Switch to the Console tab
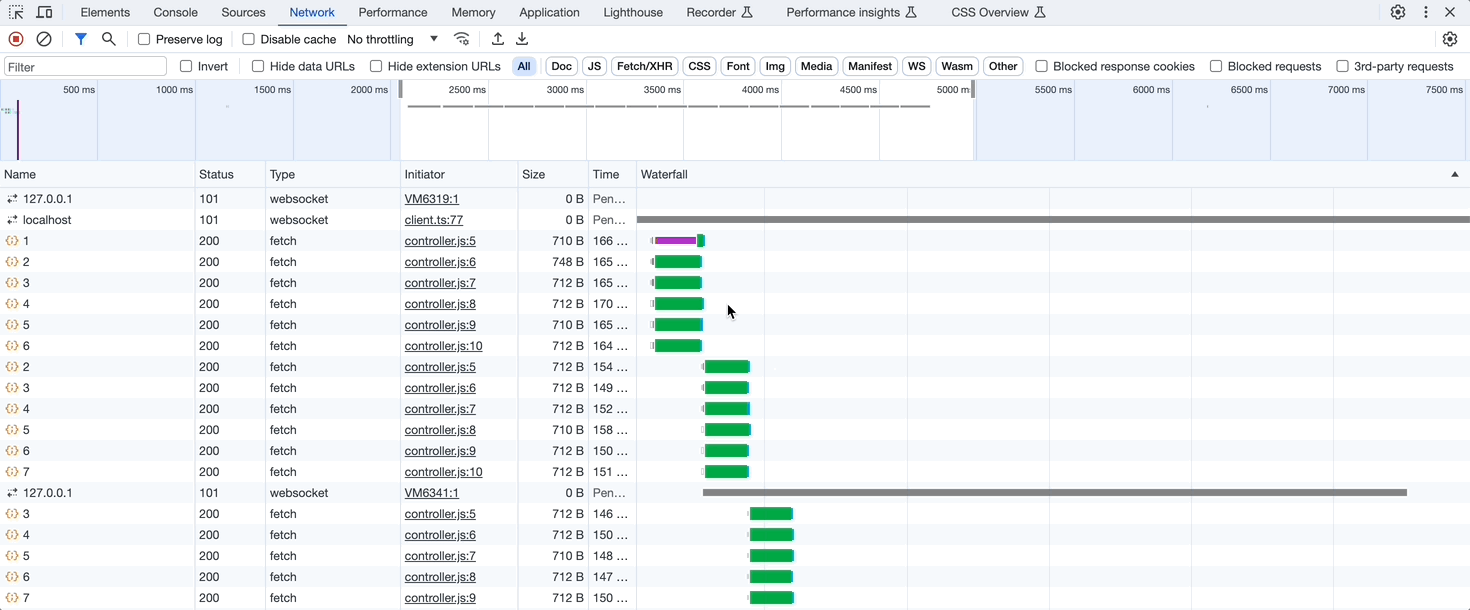Image resolution: width=1470 pixels, height=610 pixels. [175, 12]
